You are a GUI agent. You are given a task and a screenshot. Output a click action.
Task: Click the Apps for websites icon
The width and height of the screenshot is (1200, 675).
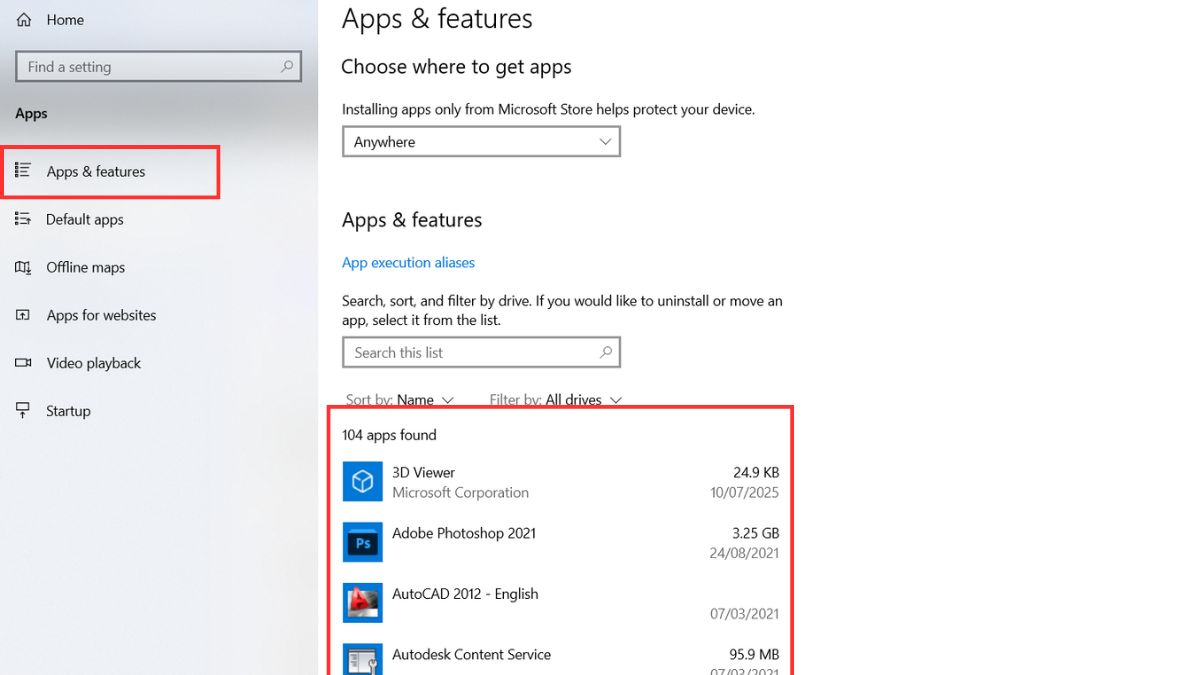[x=23, y=315]
